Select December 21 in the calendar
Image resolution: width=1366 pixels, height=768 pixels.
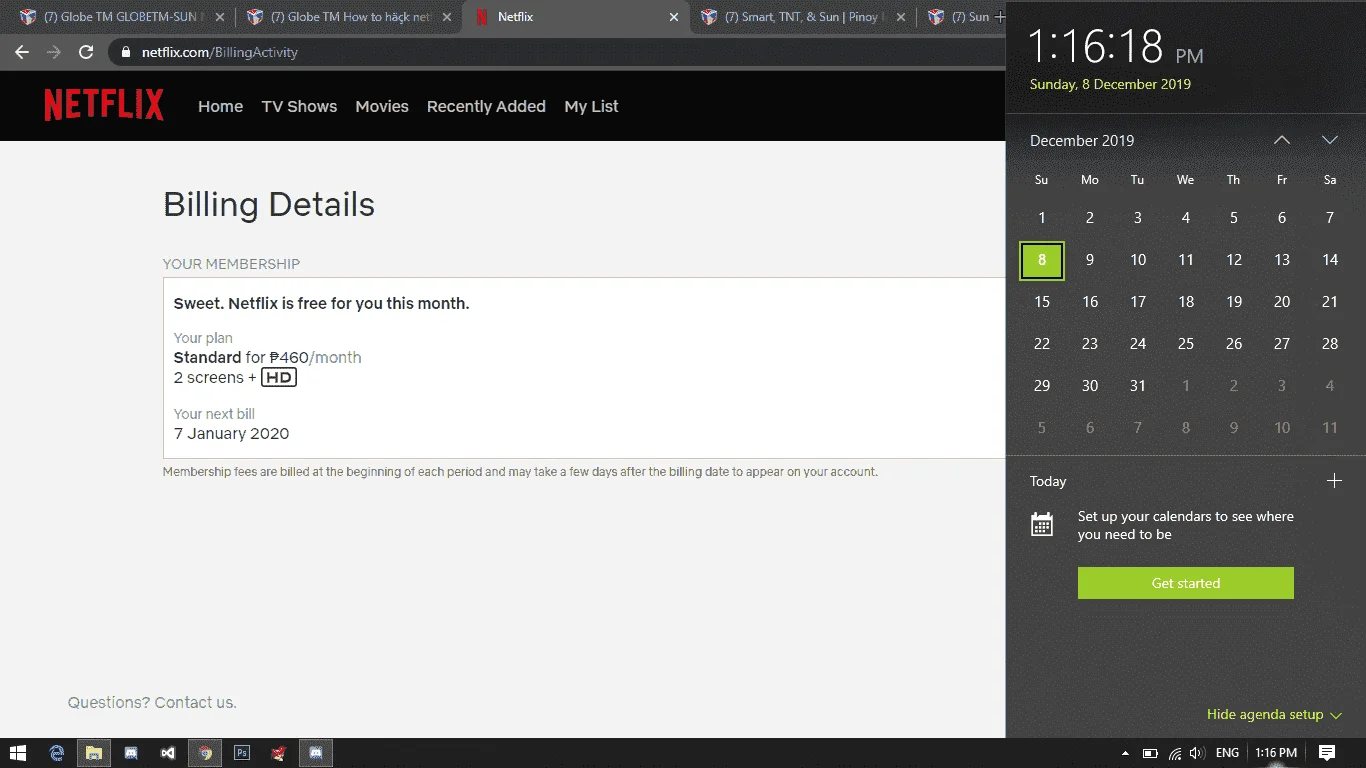click(1330, 302)
